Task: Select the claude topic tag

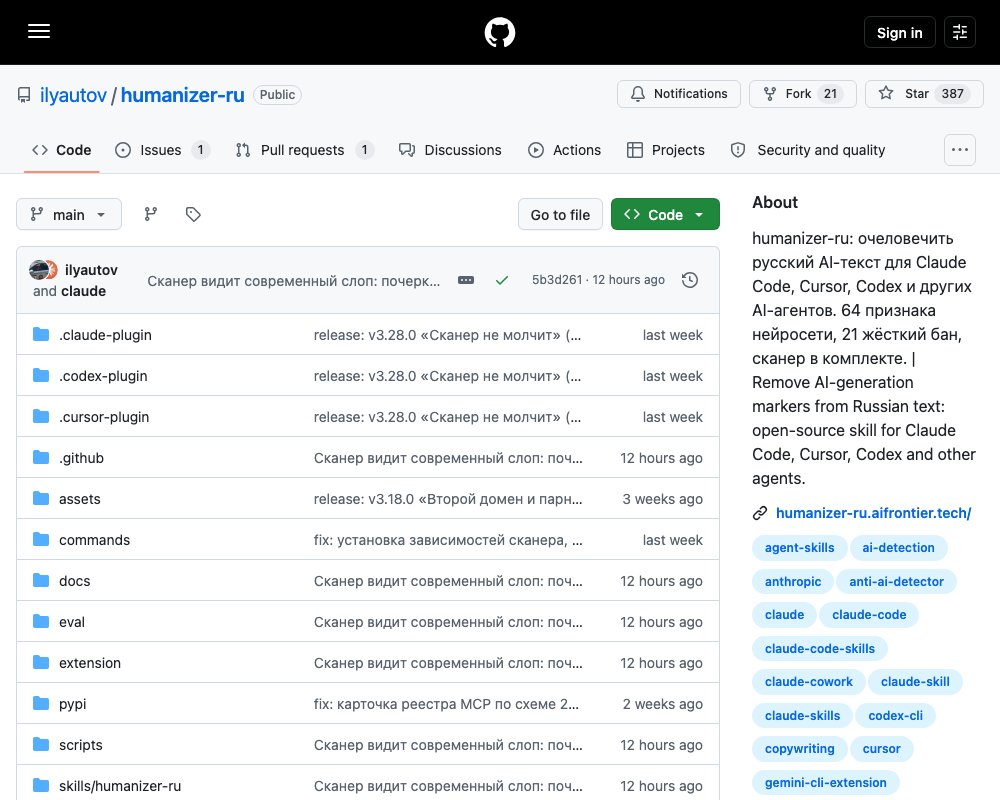Action: [x=784, y=614]
